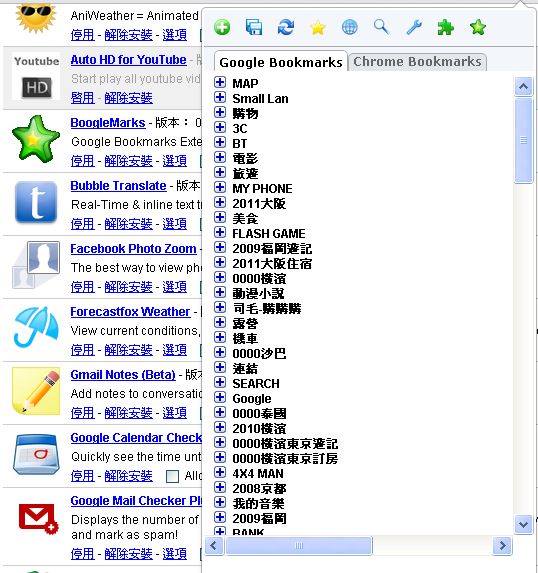
Task: Select the Google Bookmarks tab
Action: tap(281, 62)
